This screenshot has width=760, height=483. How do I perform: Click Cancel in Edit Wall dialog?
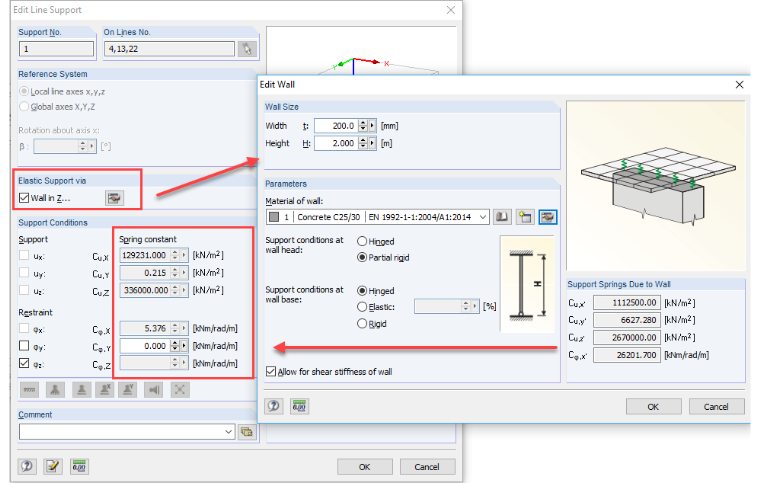[716, 406]
